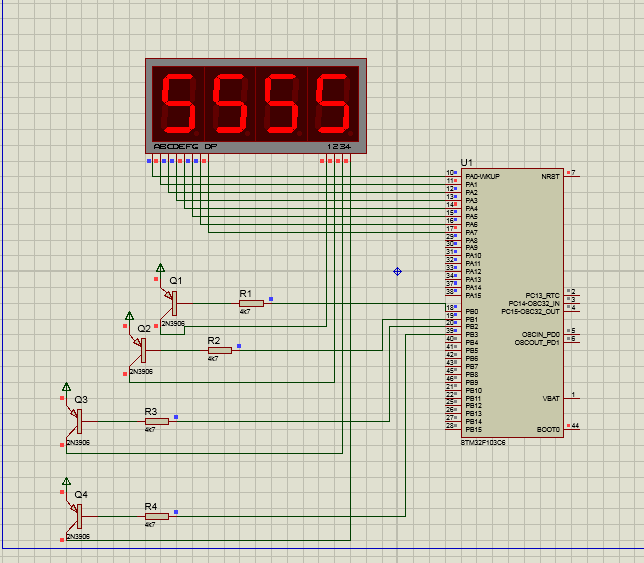Click the Q3 reference label
644x563 pixels.
tap(81, 400)
